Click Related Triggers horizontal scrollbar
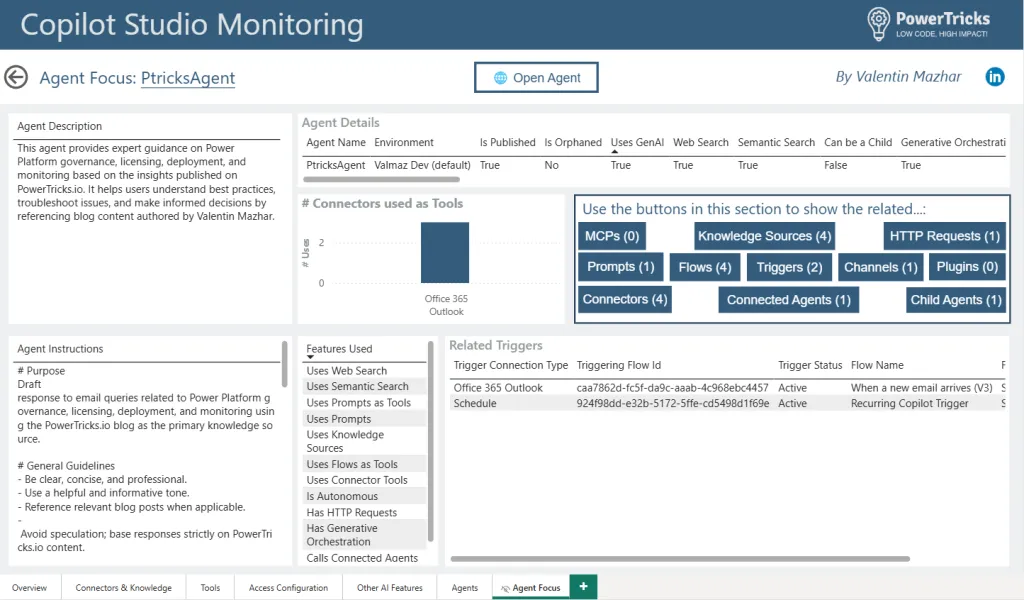Screen dimensions: 1024x600 pos(680,559)
